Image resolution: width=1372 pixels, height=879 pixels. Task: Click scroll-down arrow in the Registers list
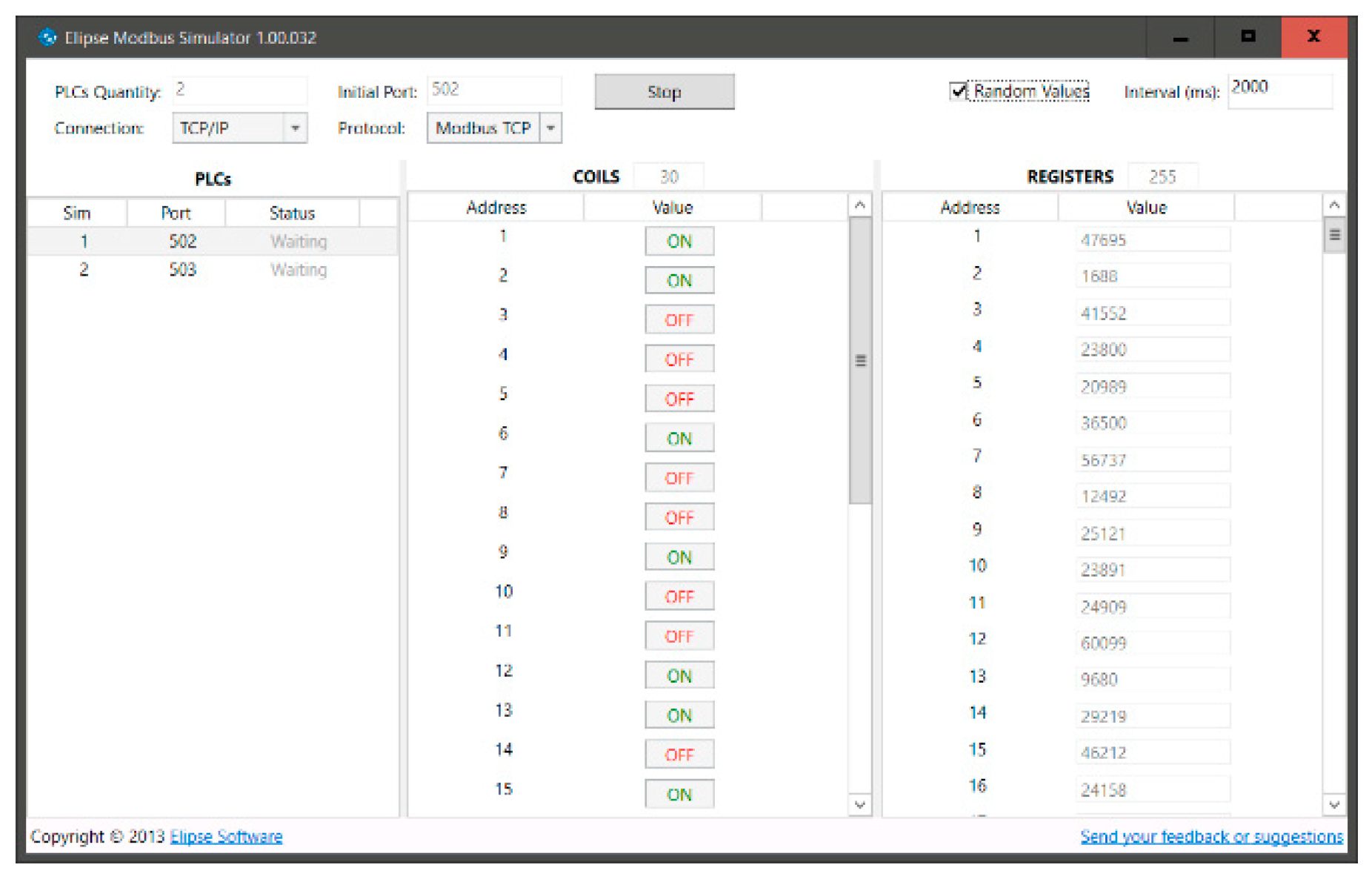(1334, 804)
